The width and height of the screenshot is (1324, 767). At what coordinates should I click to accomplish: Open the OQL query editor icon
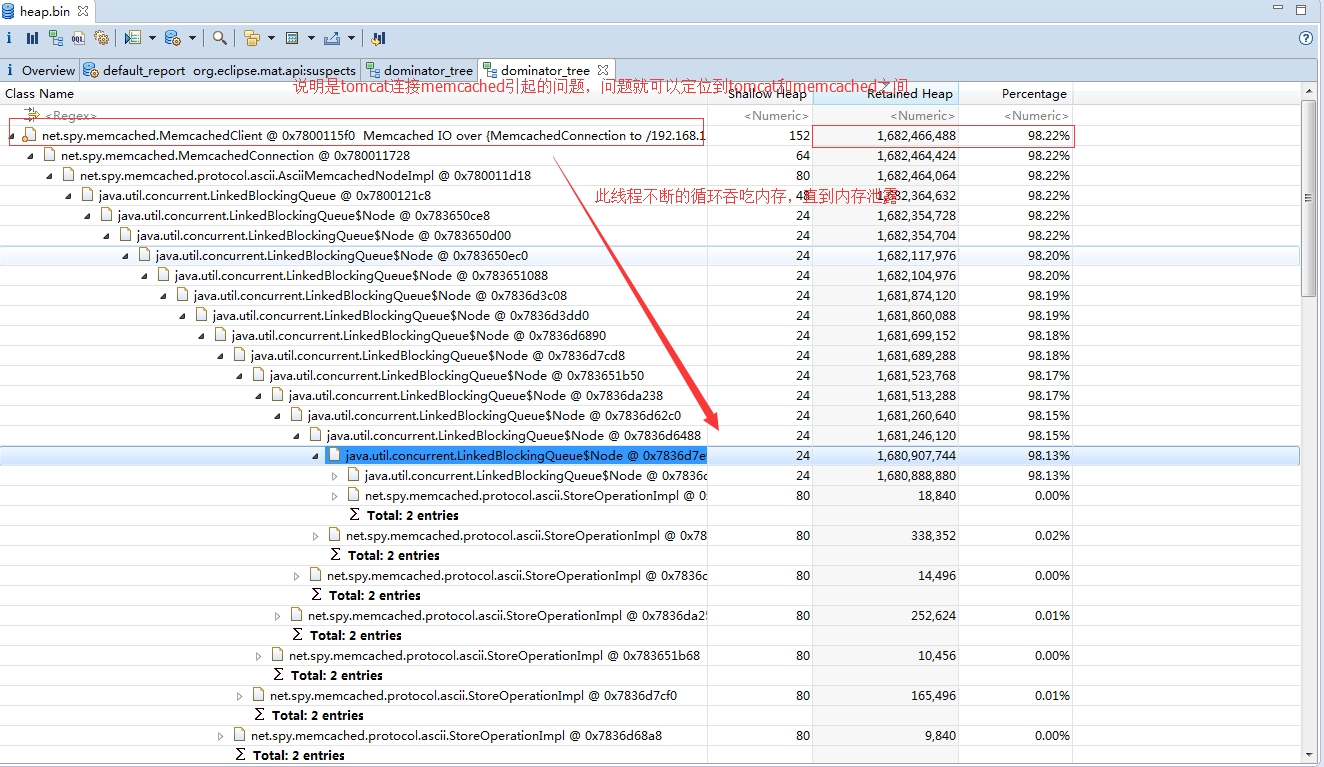(x=78, y=38)
